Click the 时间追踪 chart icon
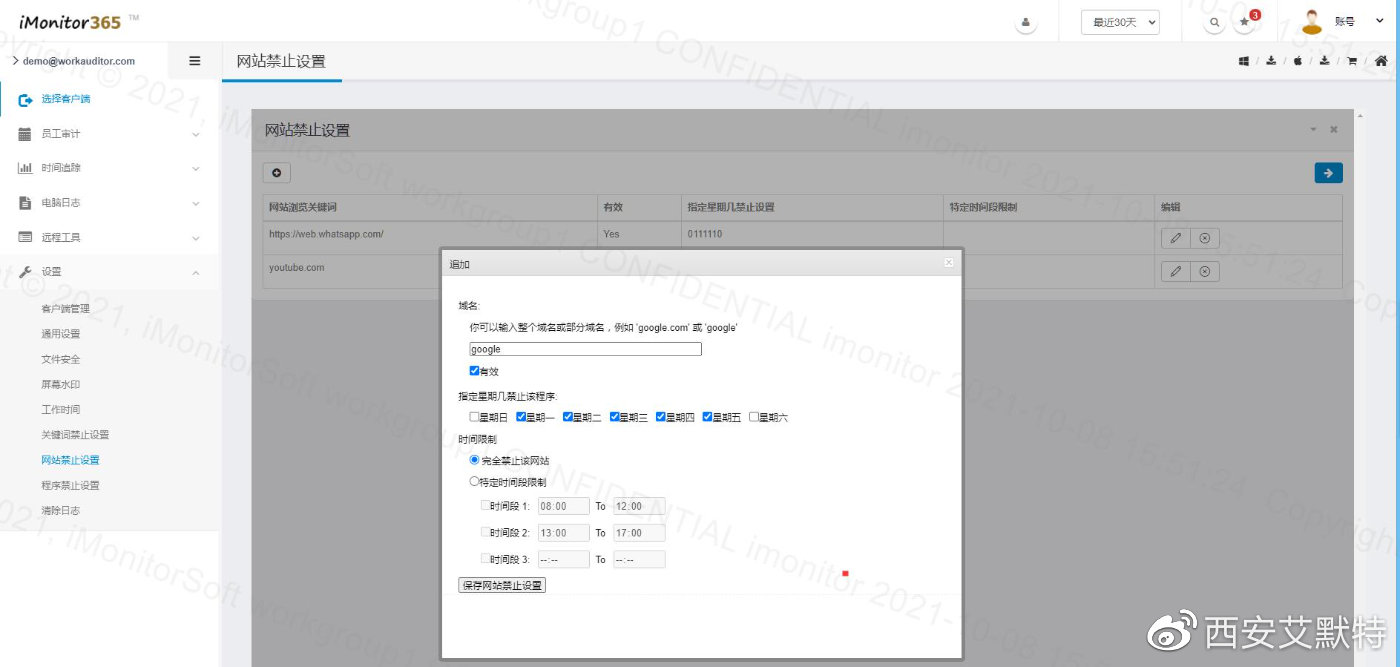The image size is (1400, 667). pos(25,168)
